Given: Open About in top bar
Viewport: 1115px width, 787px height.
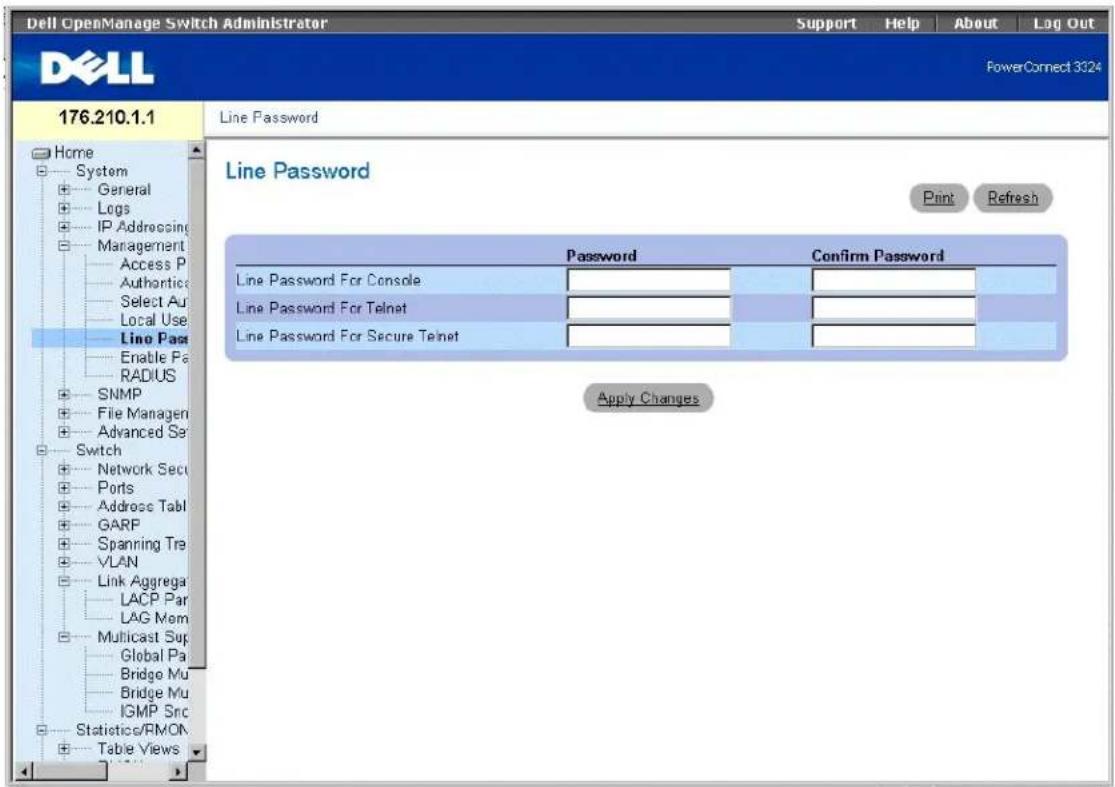Looking at the screenshot, I should click(x=976, y=23).
